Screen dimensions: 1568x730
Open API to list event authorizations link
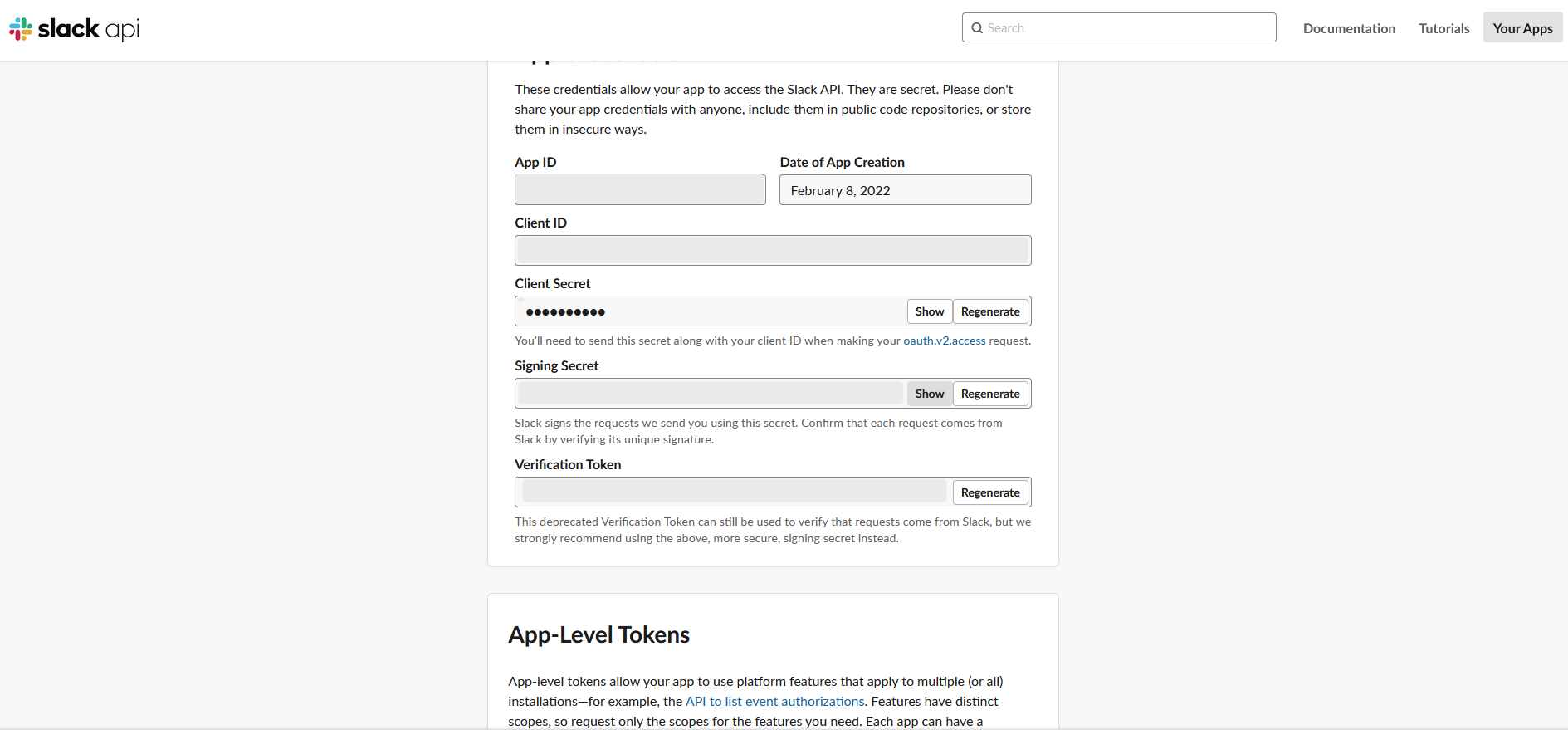775,702
